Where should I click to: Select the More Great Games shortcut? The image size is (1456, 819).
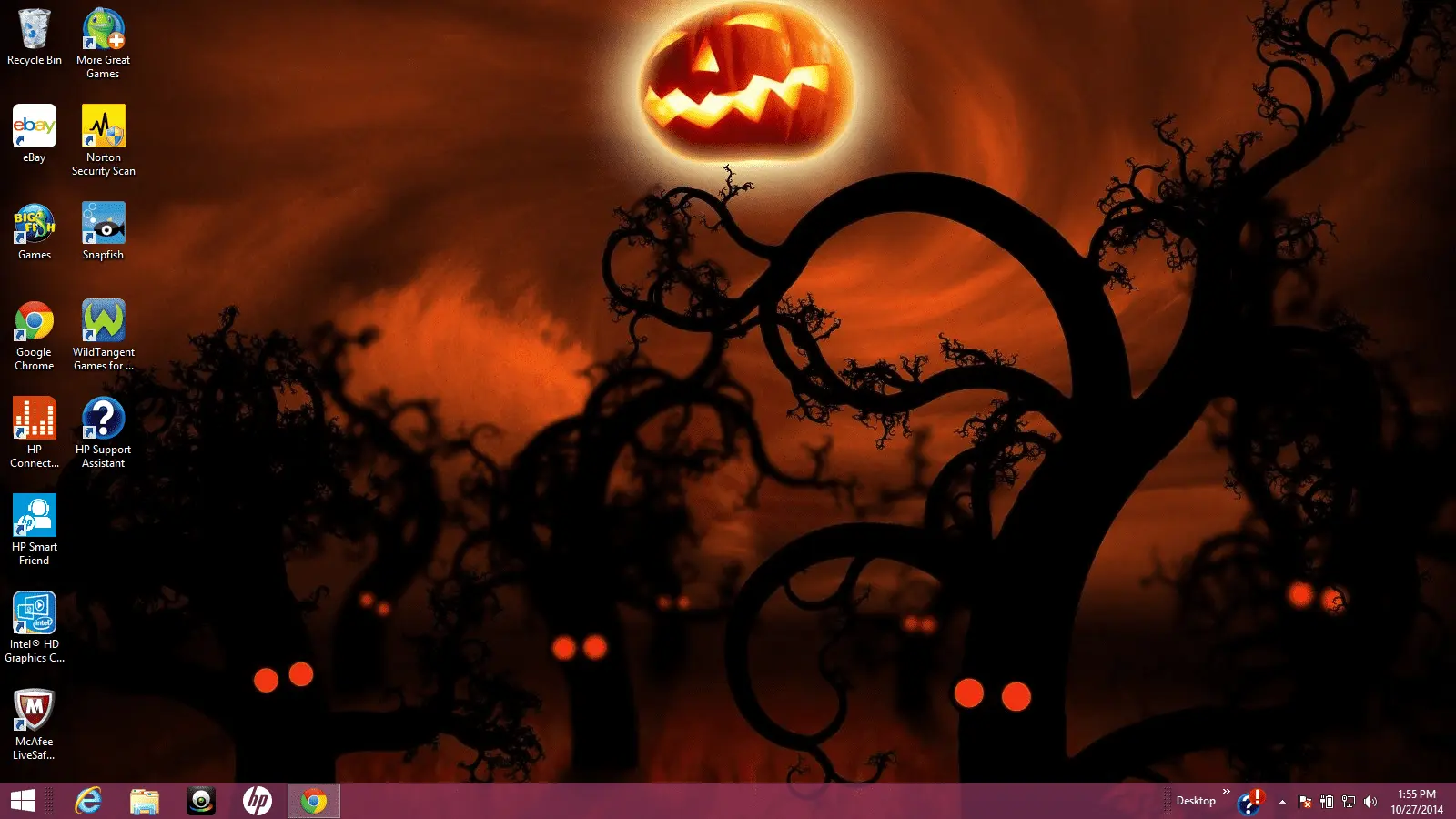103,44
